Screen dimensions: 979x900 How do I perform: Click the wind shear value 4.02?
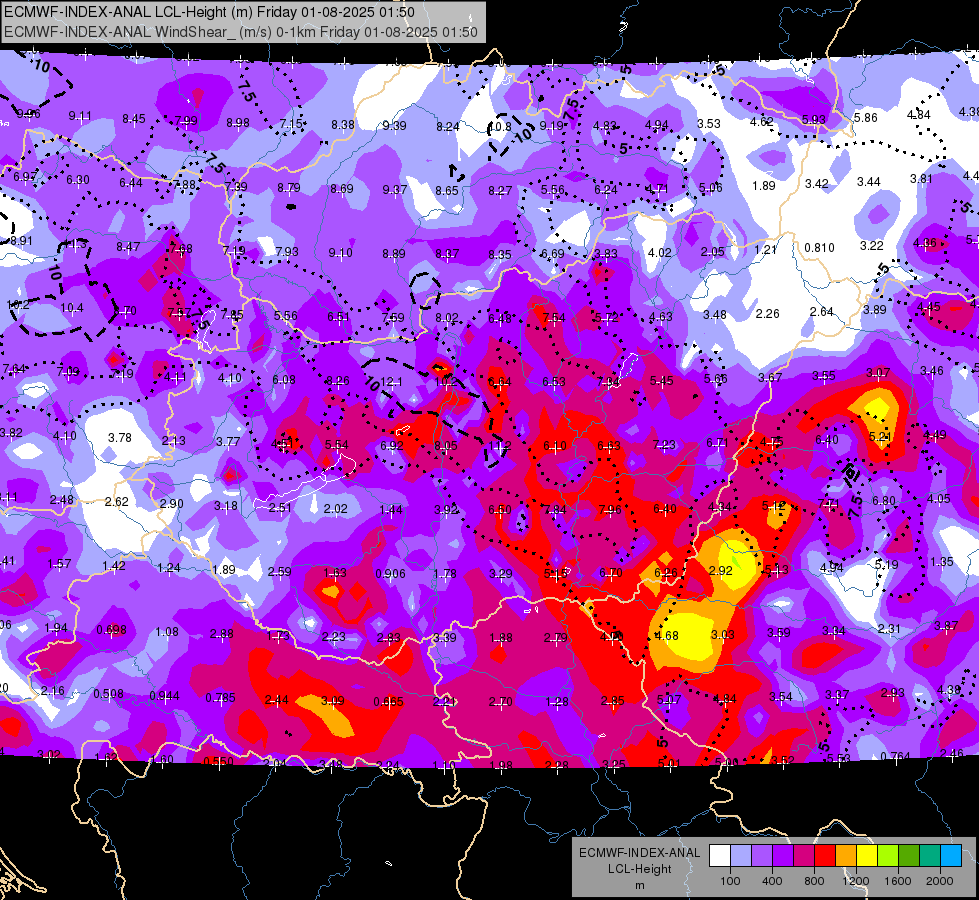[x=660, y=253]
